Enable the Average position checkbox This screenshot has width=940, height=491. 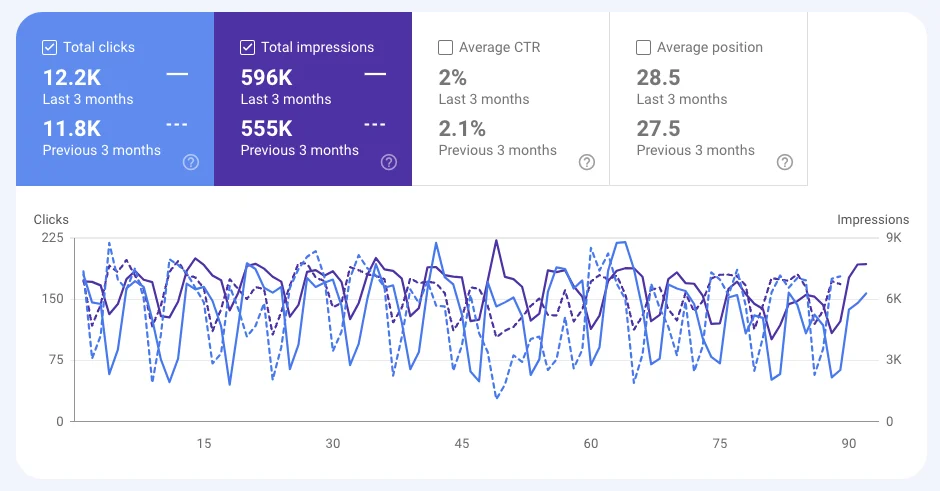coord(643,47)
